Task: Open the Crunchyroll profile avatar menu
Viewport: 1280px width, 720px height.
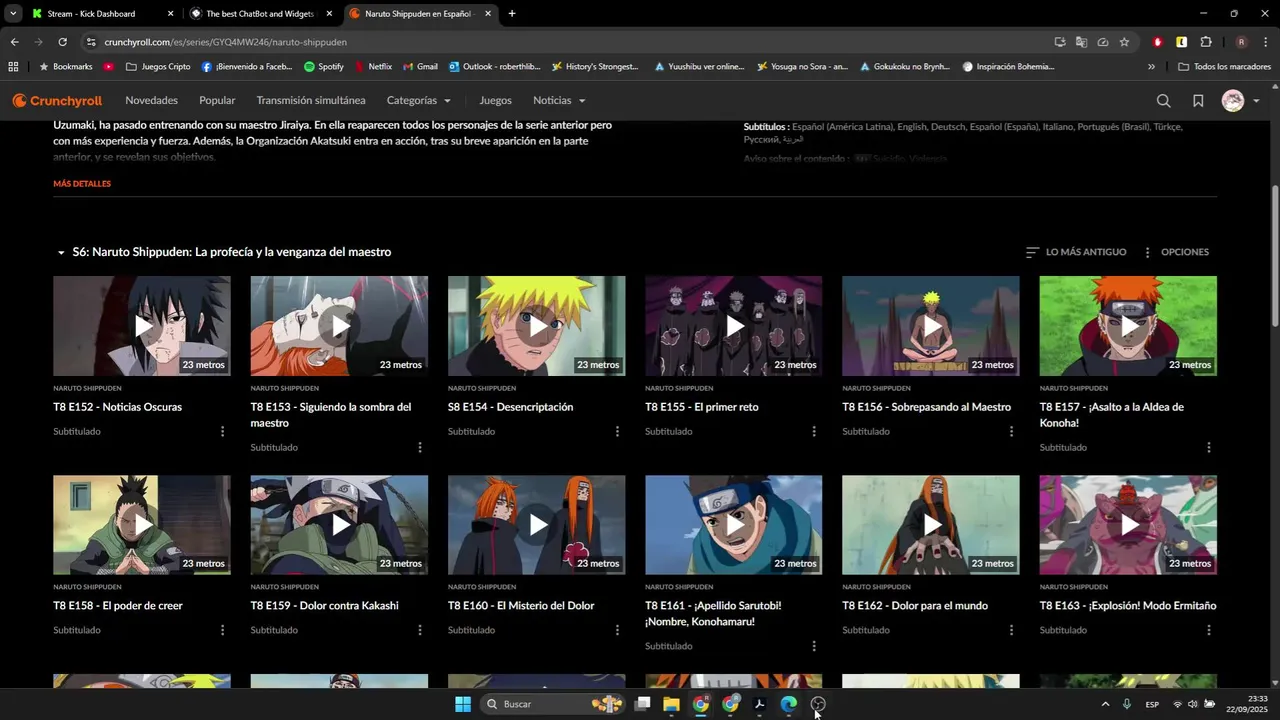Action: pyautogui.click(x=1240, y=101)
